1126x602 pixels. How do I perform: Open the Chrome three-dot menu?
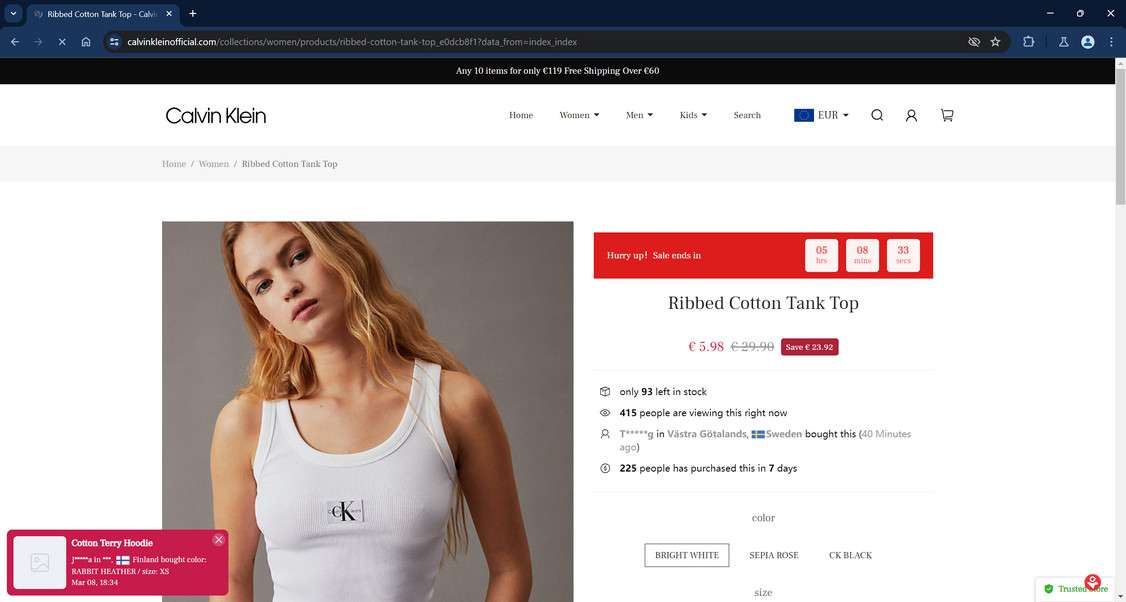coord(1111,42)
